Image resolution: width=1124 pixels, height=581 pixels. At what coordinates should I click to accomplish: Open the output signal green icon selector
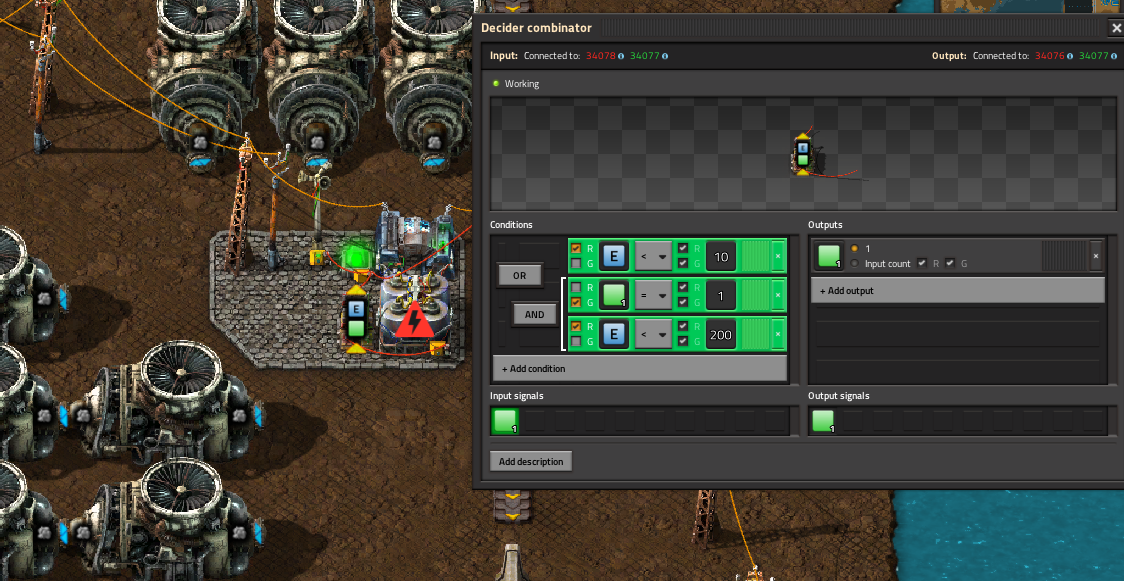click(829, 256)
